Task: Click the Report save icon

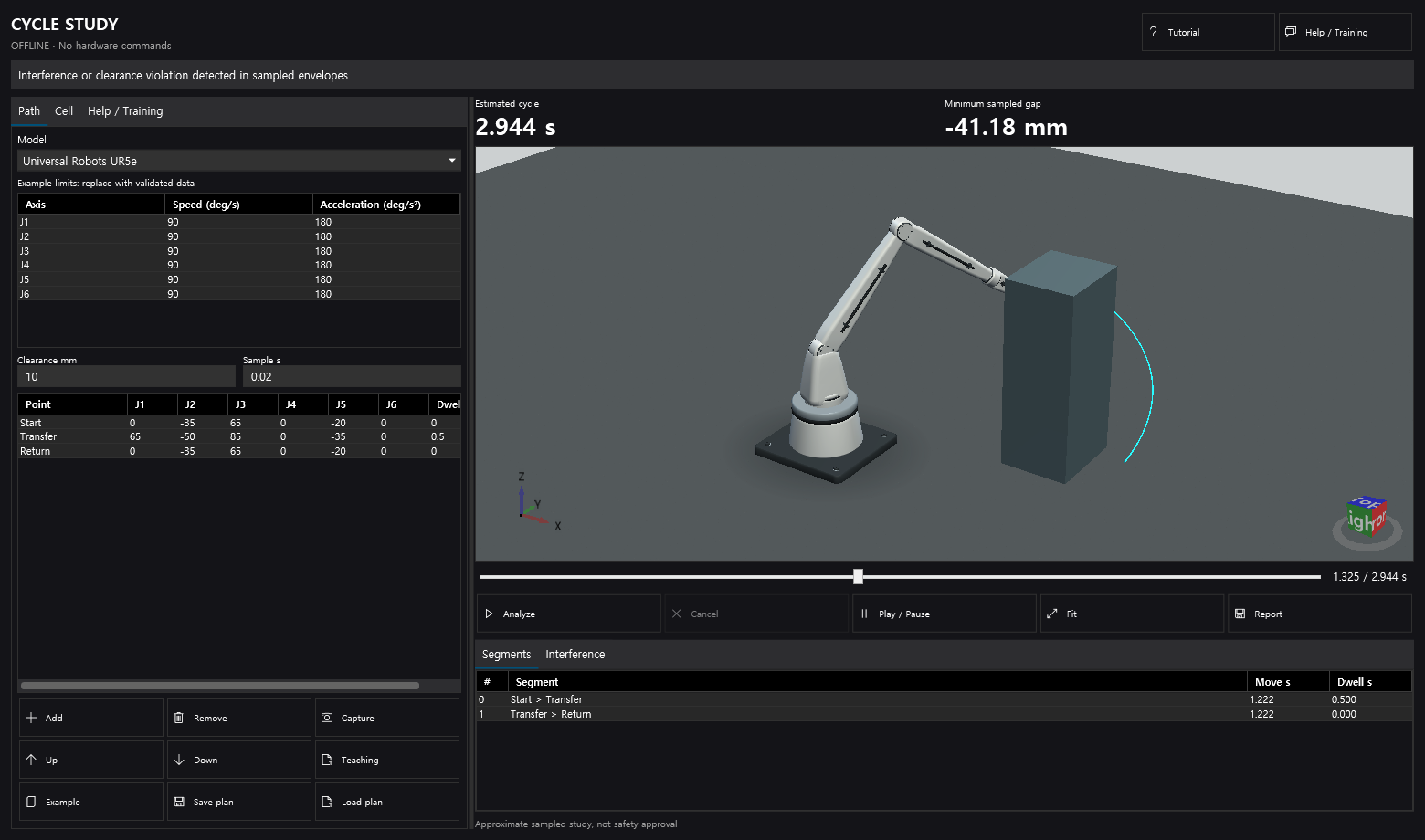Action: coord(1240,614)
